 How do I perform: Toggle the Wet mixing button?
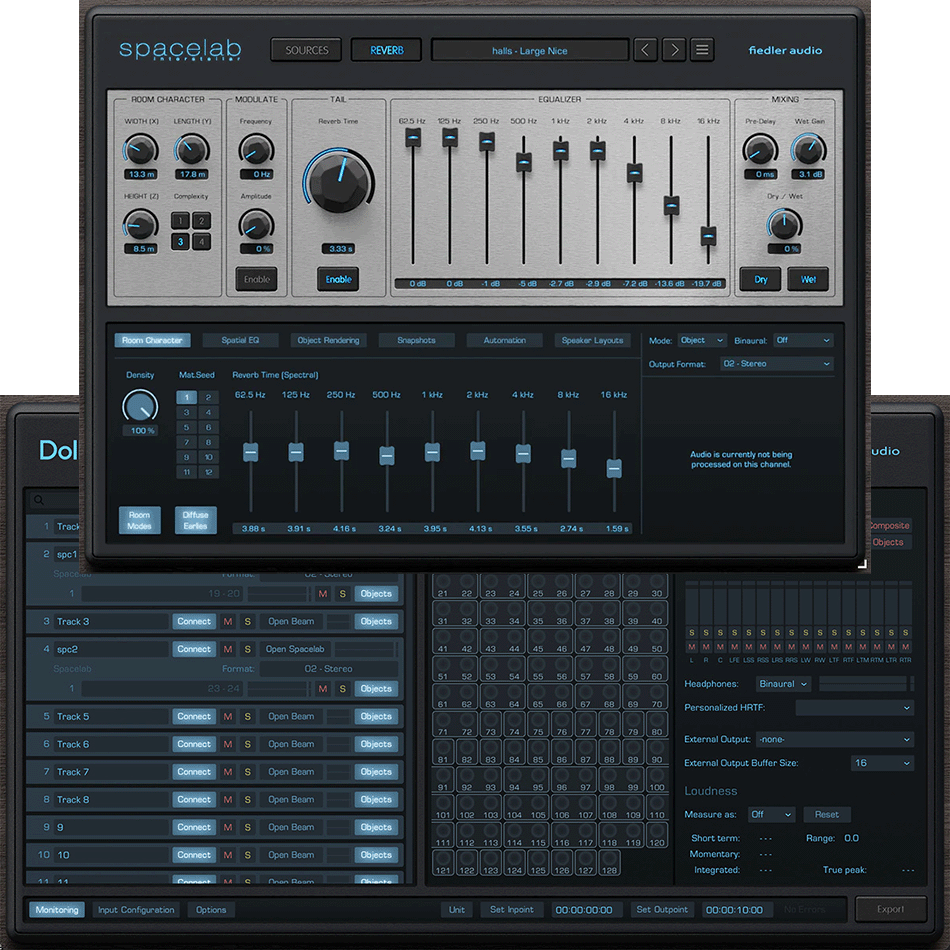[x=808, y=279]
